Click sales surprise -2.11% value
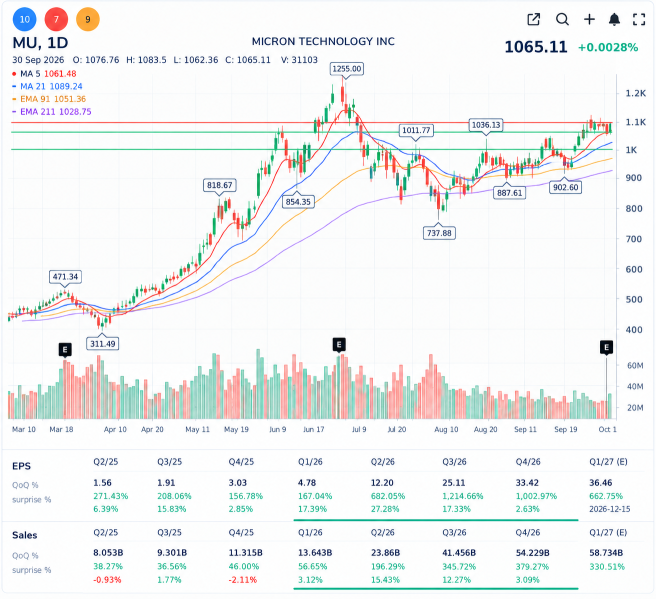 tap(243, 580)
